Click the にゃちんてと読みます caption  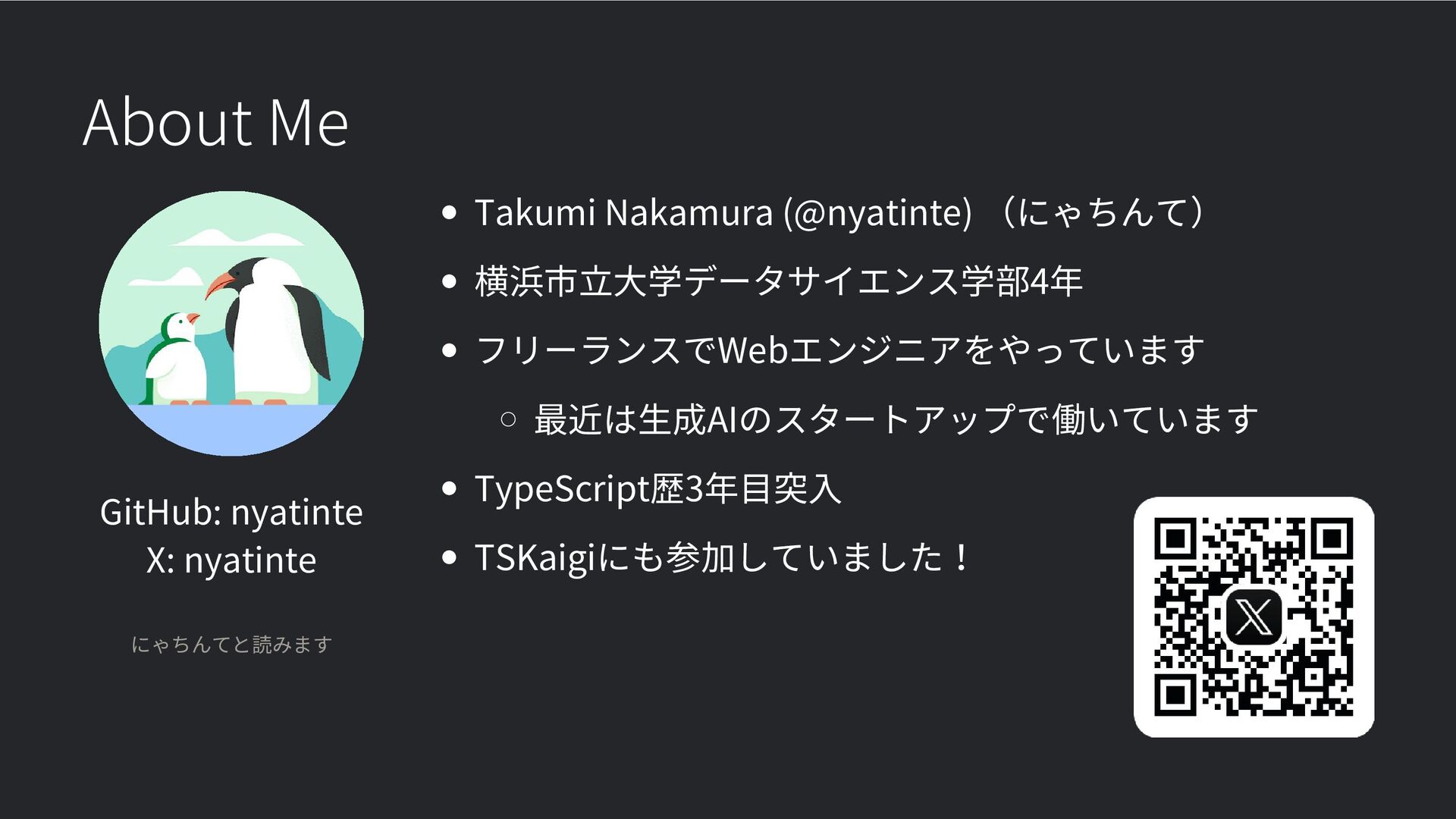coord(231,645)
